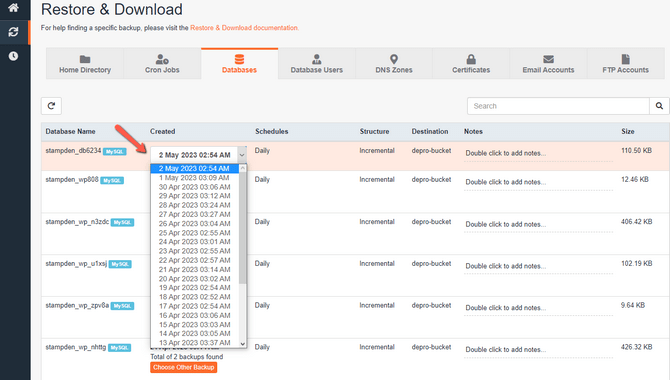Click the Structure column header

coord(374,131)
